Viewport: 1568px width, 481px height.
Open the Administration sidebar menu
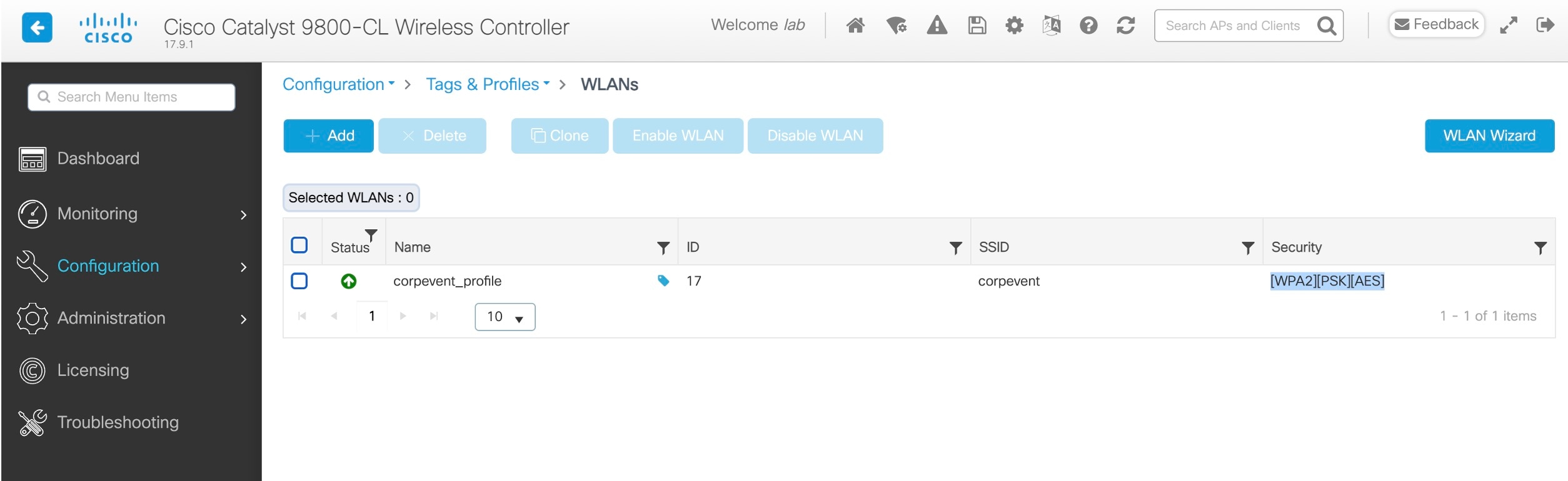pos(131,319)
